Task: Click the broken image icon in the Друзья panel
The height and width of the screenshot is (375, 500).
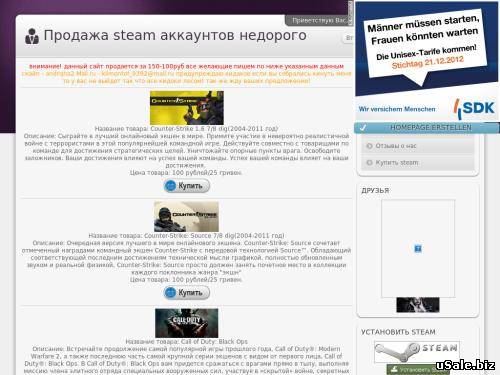Action: pos(418,249)
